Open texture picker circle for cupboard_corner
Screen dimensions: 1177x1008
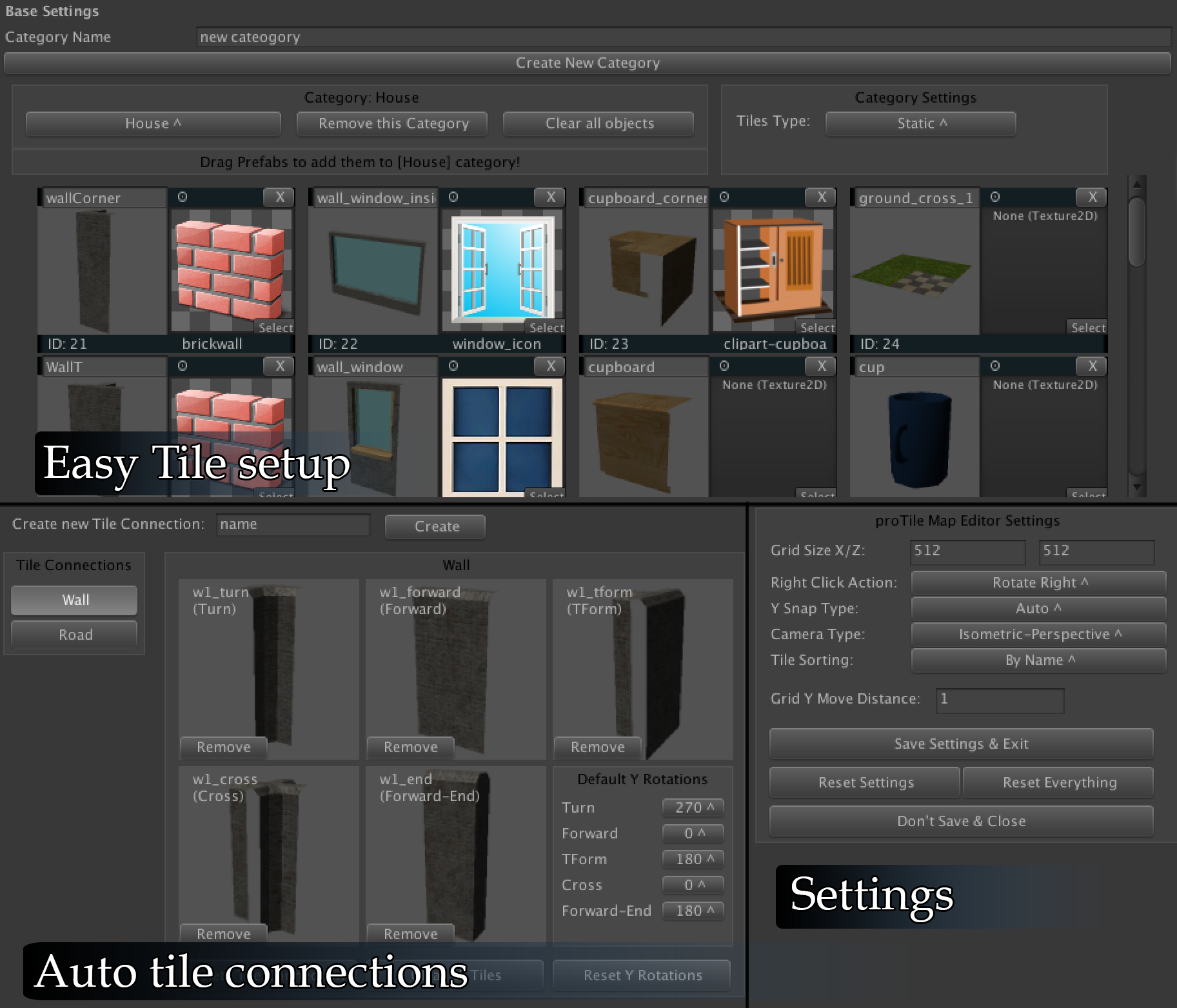(x=724, y=197)
